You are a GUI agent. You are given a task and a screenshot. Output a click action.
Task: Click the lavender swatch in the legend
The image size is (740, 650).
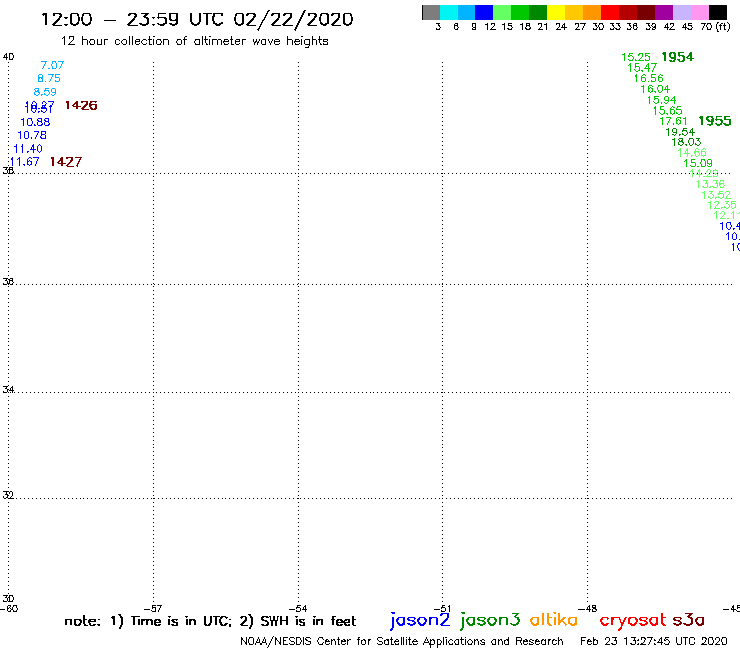pyautogui.click(x=682, y=12)
